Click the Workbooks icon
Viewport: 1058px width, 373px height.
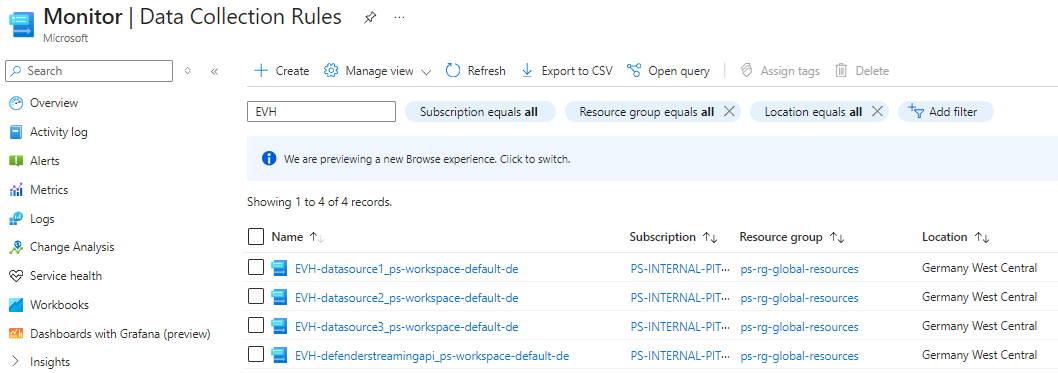click(x=16, y=305)
